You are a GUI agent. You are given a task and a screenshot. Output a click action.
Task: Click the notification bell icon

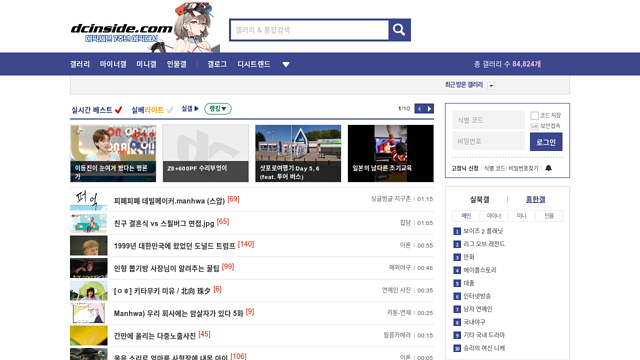click(x=548, y=168)
